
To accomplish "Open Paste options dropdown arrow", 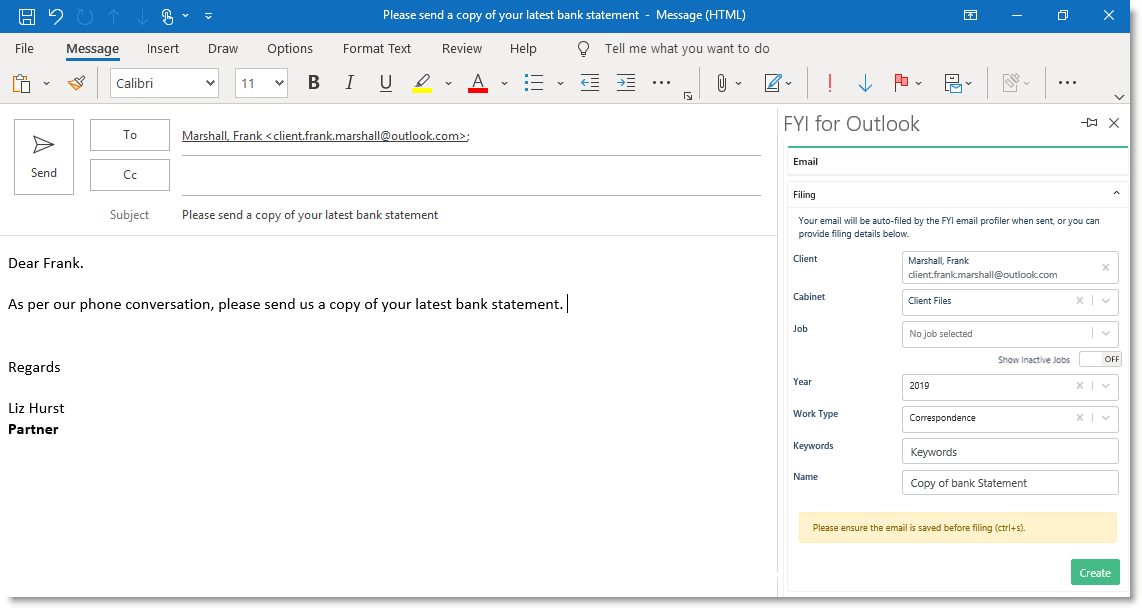I will pos(47,84).
